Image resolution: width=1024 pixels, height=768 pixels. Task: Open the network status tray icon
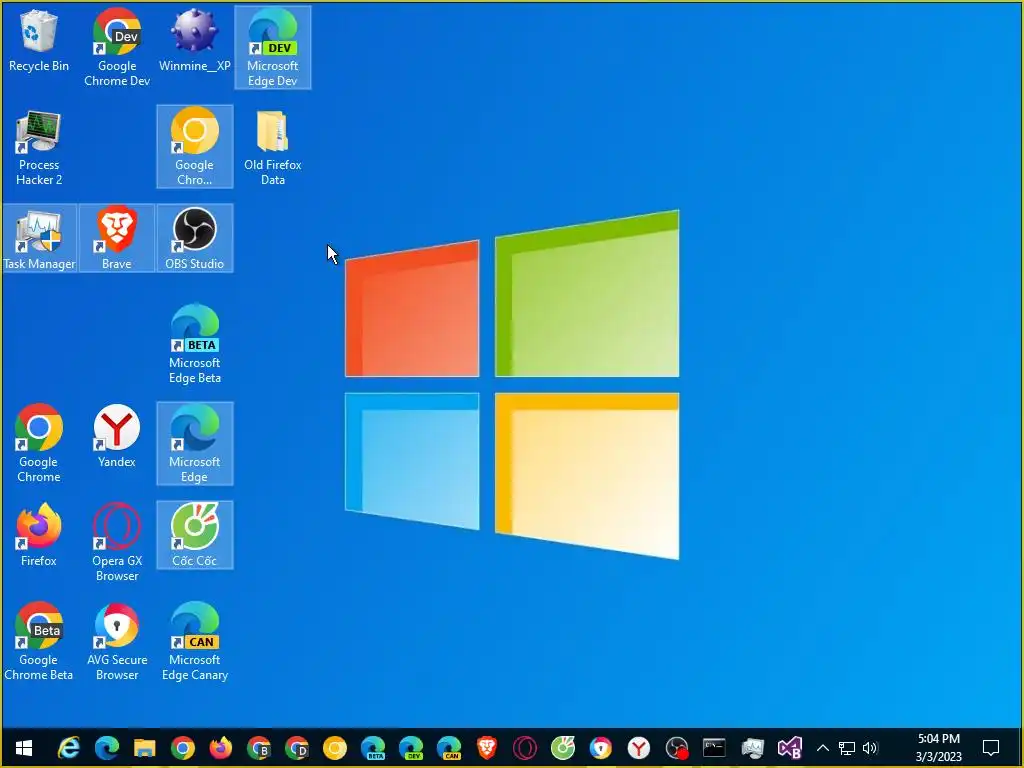[847, 748]
